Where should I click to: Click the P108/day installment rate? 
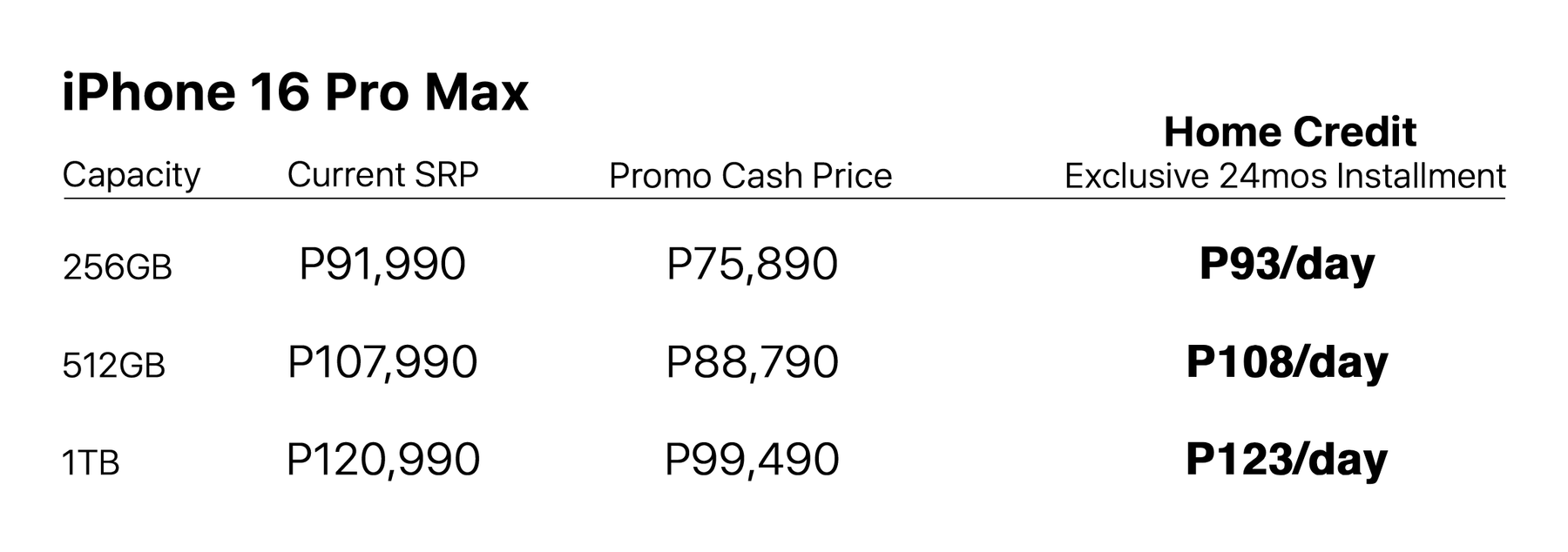point(1287,363)
